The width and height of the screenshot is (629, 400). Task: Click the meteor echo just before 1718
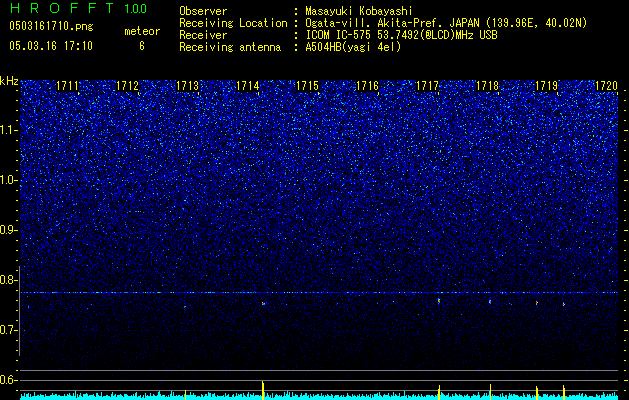490,302
